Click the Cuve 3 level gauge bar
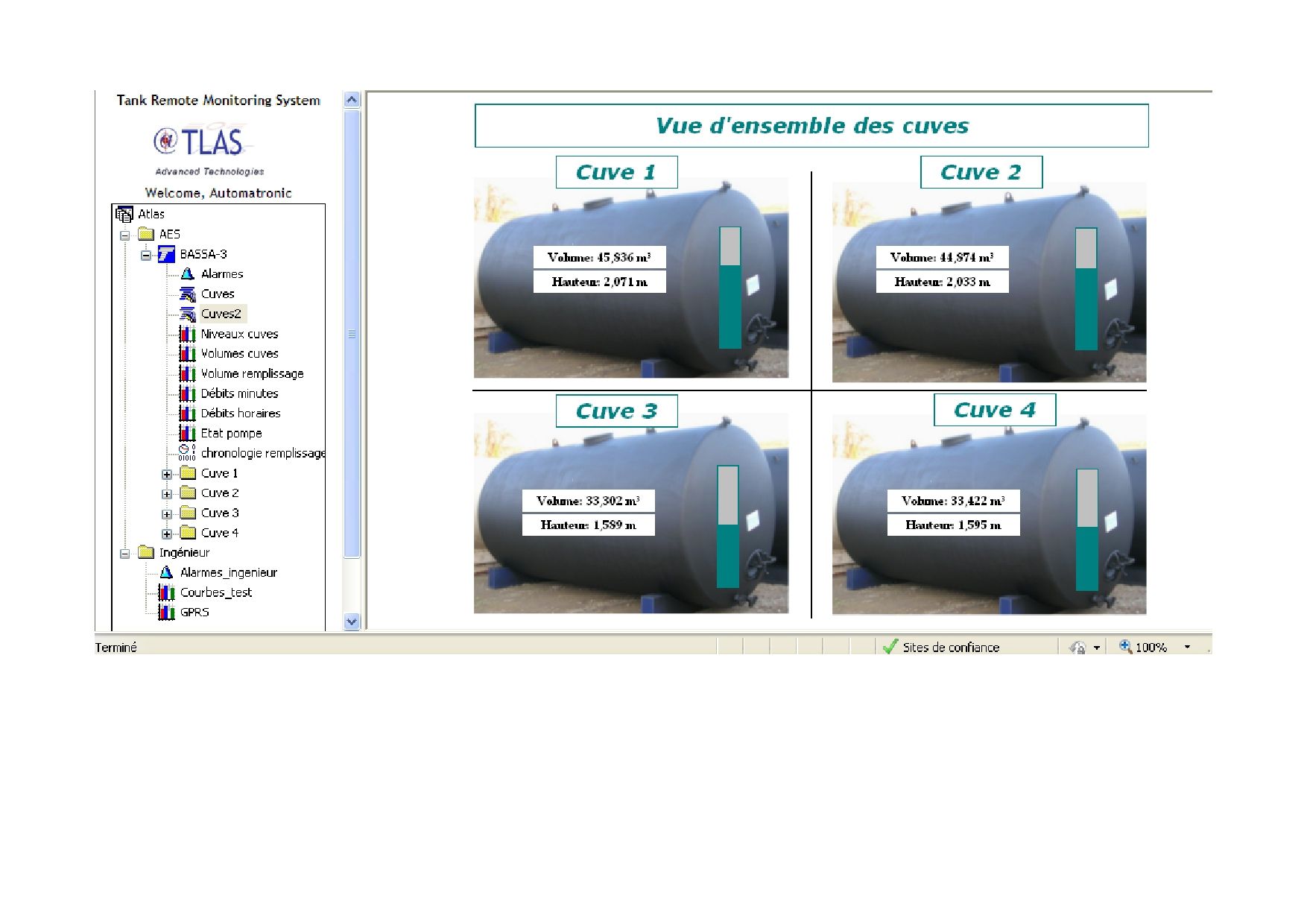 tap(728, 527)
